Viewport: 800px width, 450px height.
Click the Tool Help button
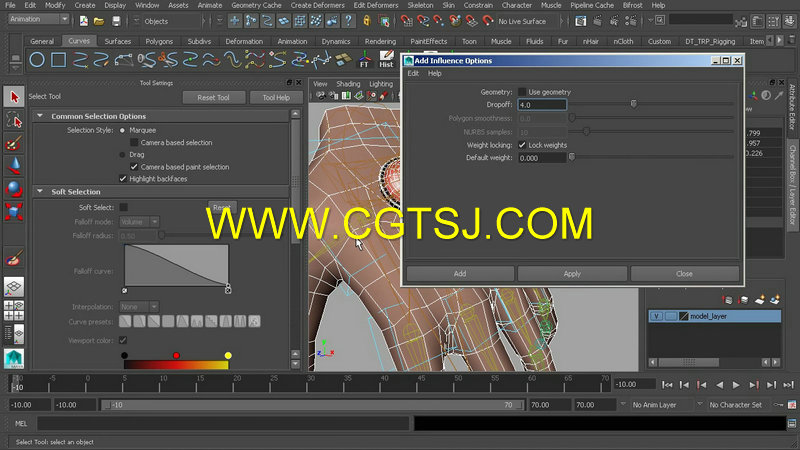(x=276, y=97)
